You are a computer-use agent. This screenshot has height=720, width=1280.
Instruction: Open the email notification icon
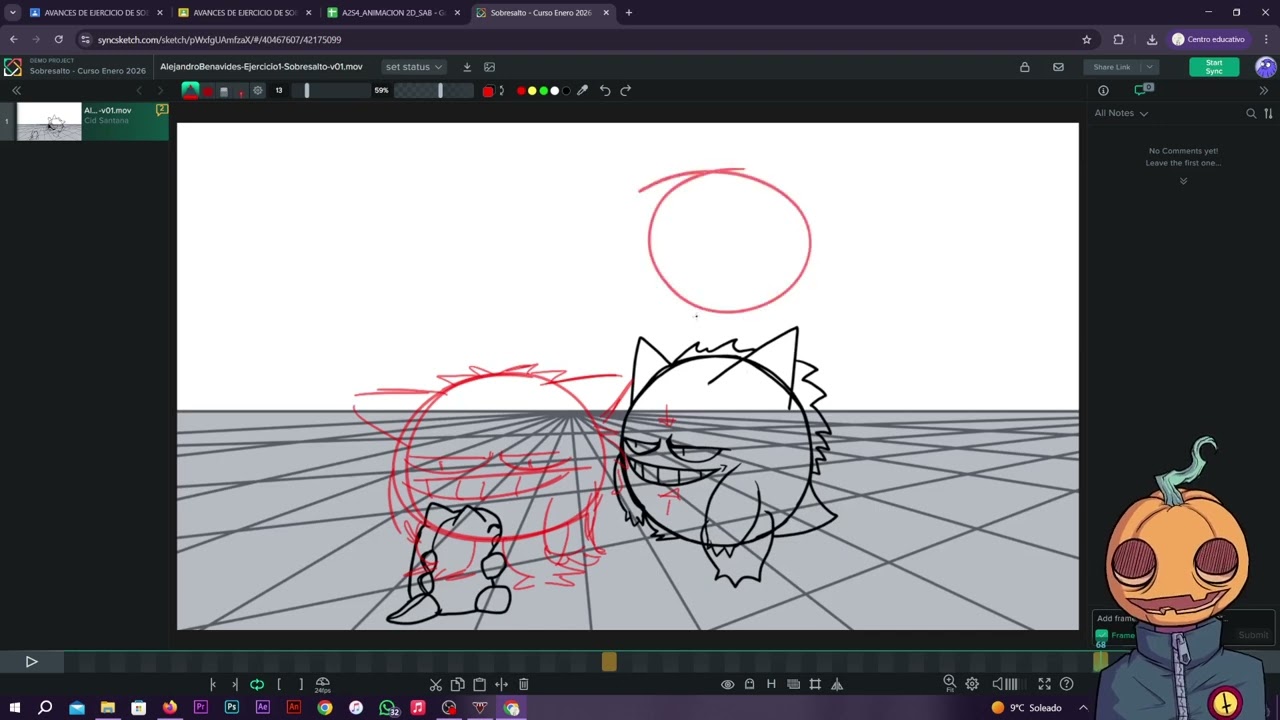point(1058,67)
